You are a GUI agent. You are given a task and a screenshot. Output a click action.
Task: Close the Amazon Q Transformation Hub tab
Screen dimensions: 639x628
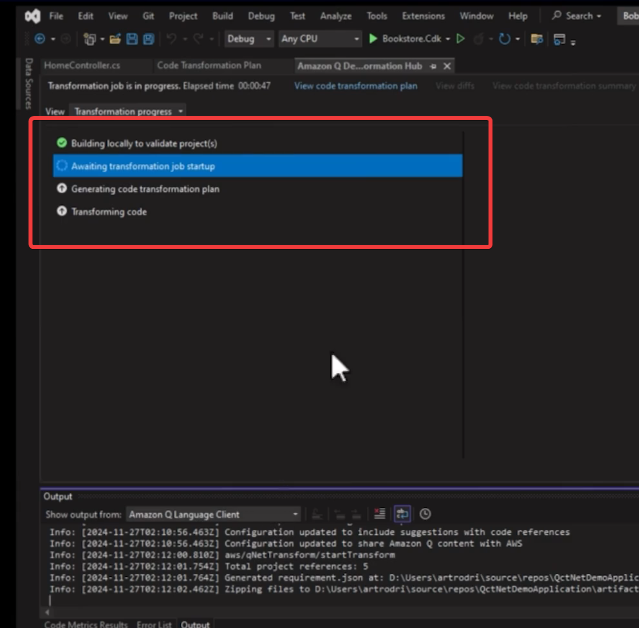(447, 66)
